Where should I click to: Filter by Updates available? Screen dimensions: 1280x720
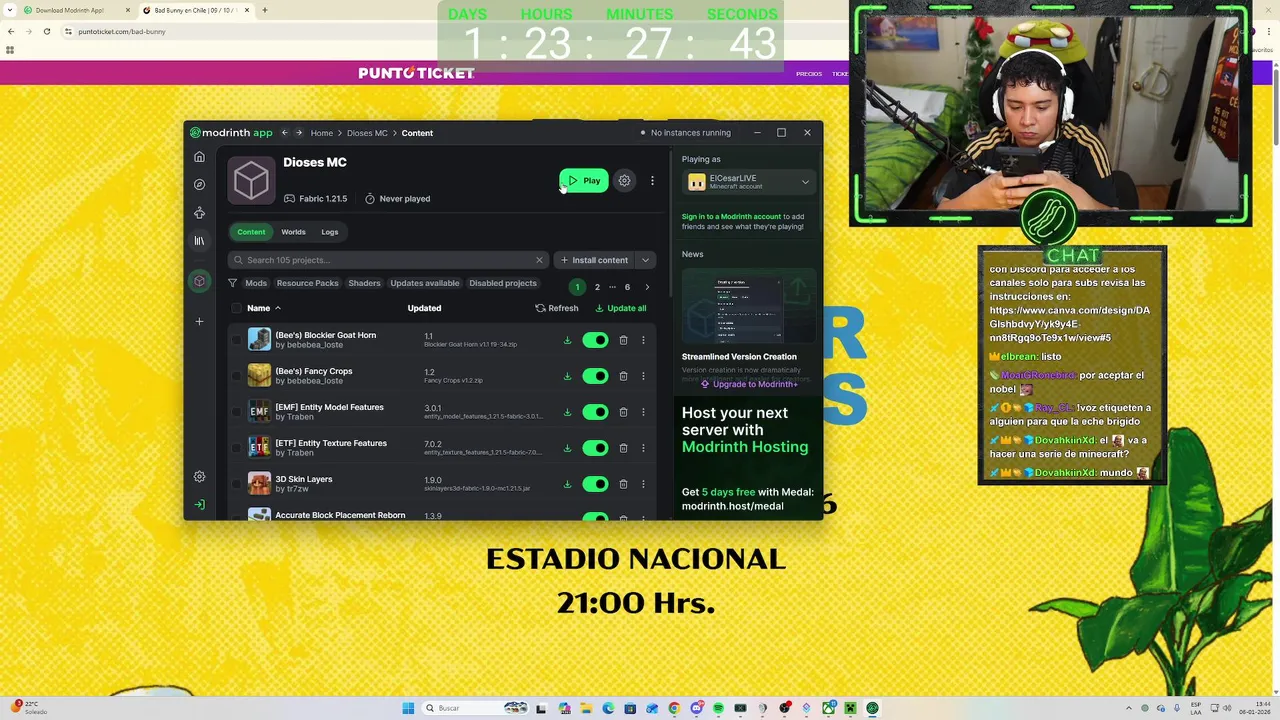(x=425, y=283)
